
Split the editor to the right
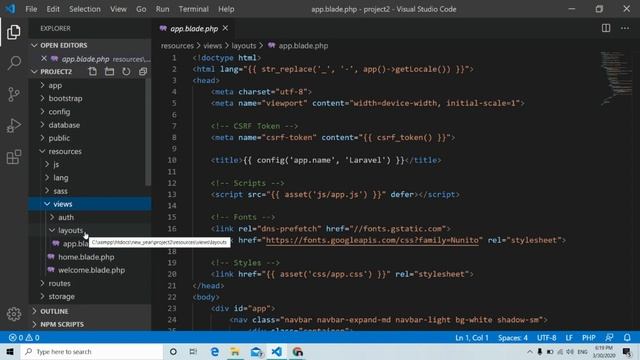(x=606, y=28)
